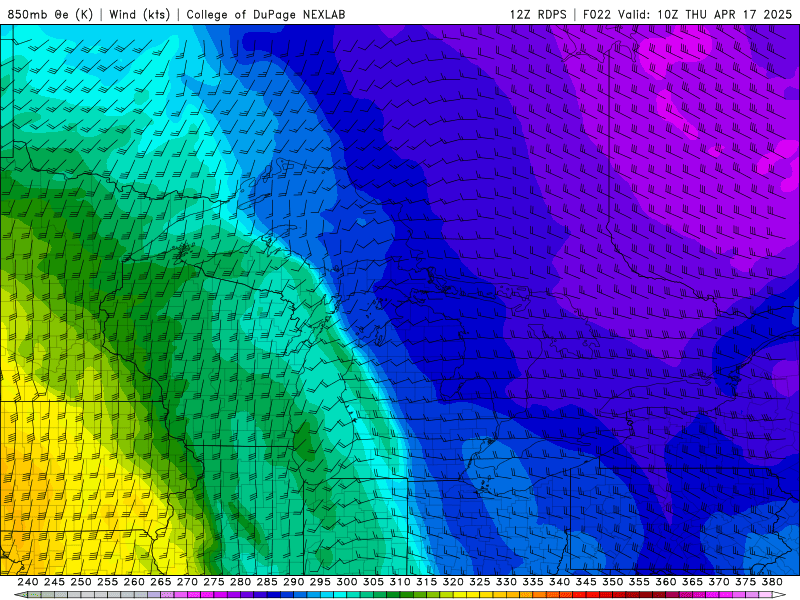The width and height of the screenshot is (800, 600).
Task: Click the 240 value on the color scale
Action: tap(28, 582)
